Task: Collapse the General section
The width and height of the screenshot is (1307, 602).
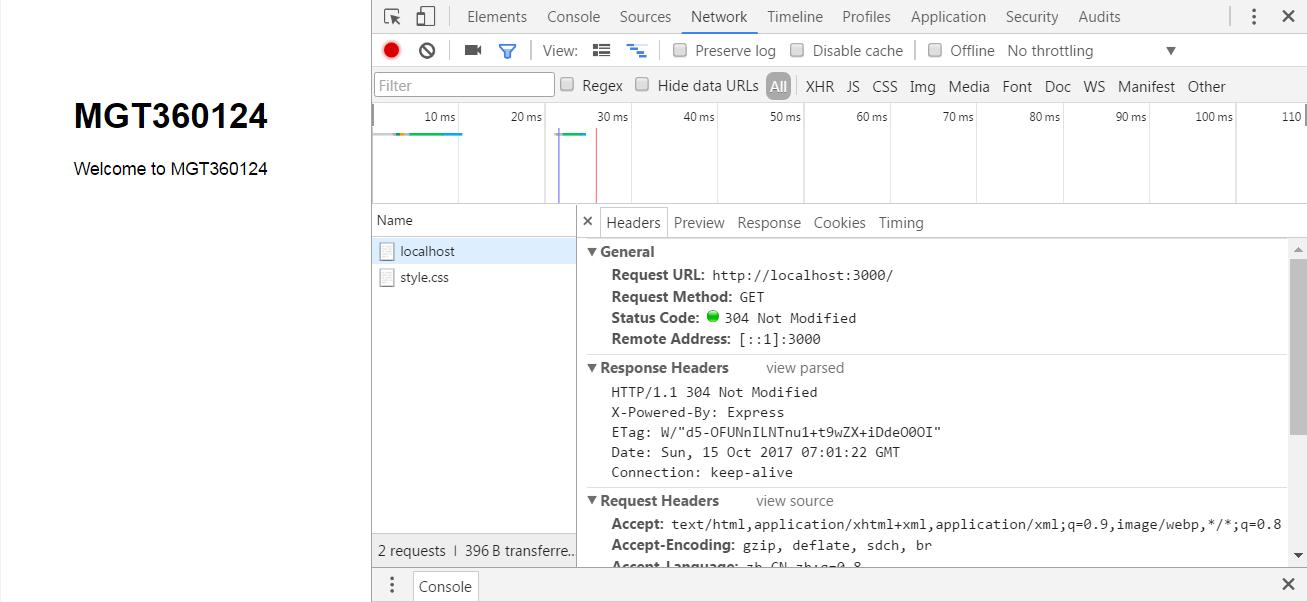Action: [592, 252]
